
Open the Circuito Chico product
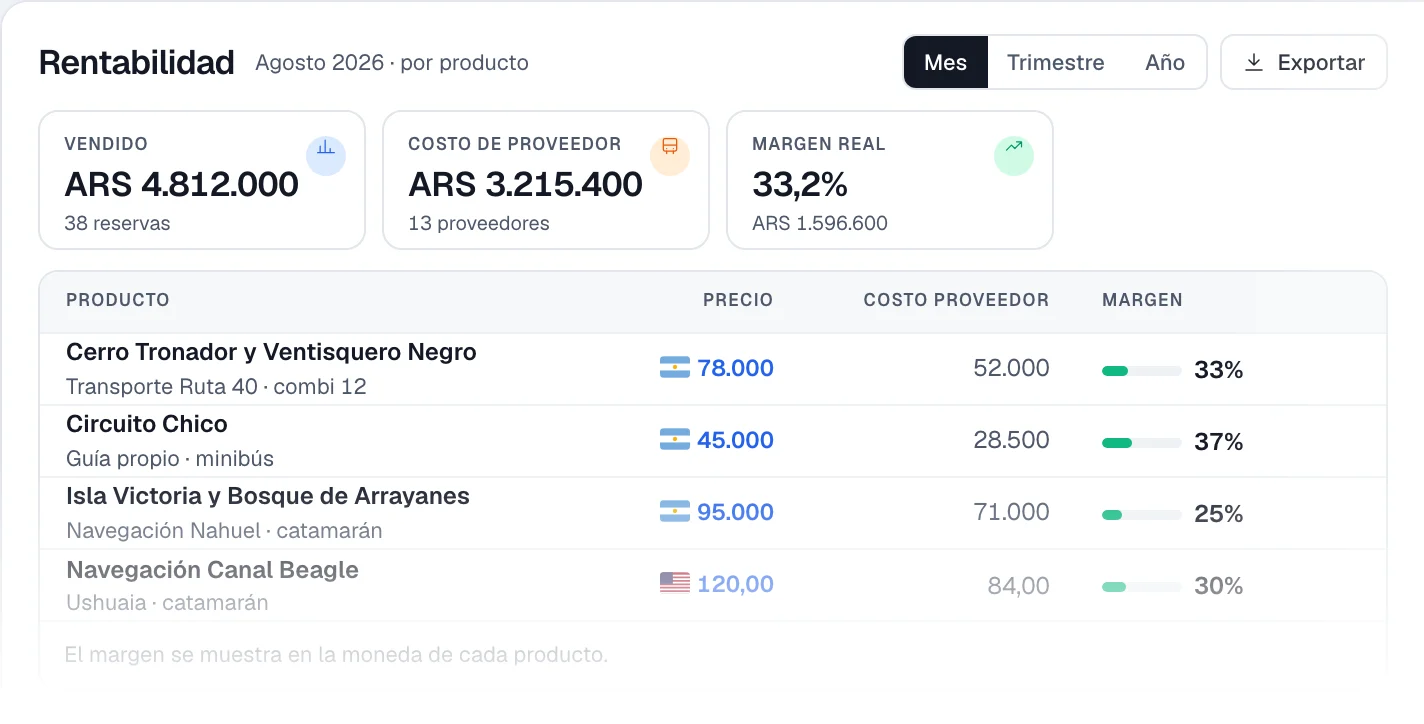pos(147,424)
